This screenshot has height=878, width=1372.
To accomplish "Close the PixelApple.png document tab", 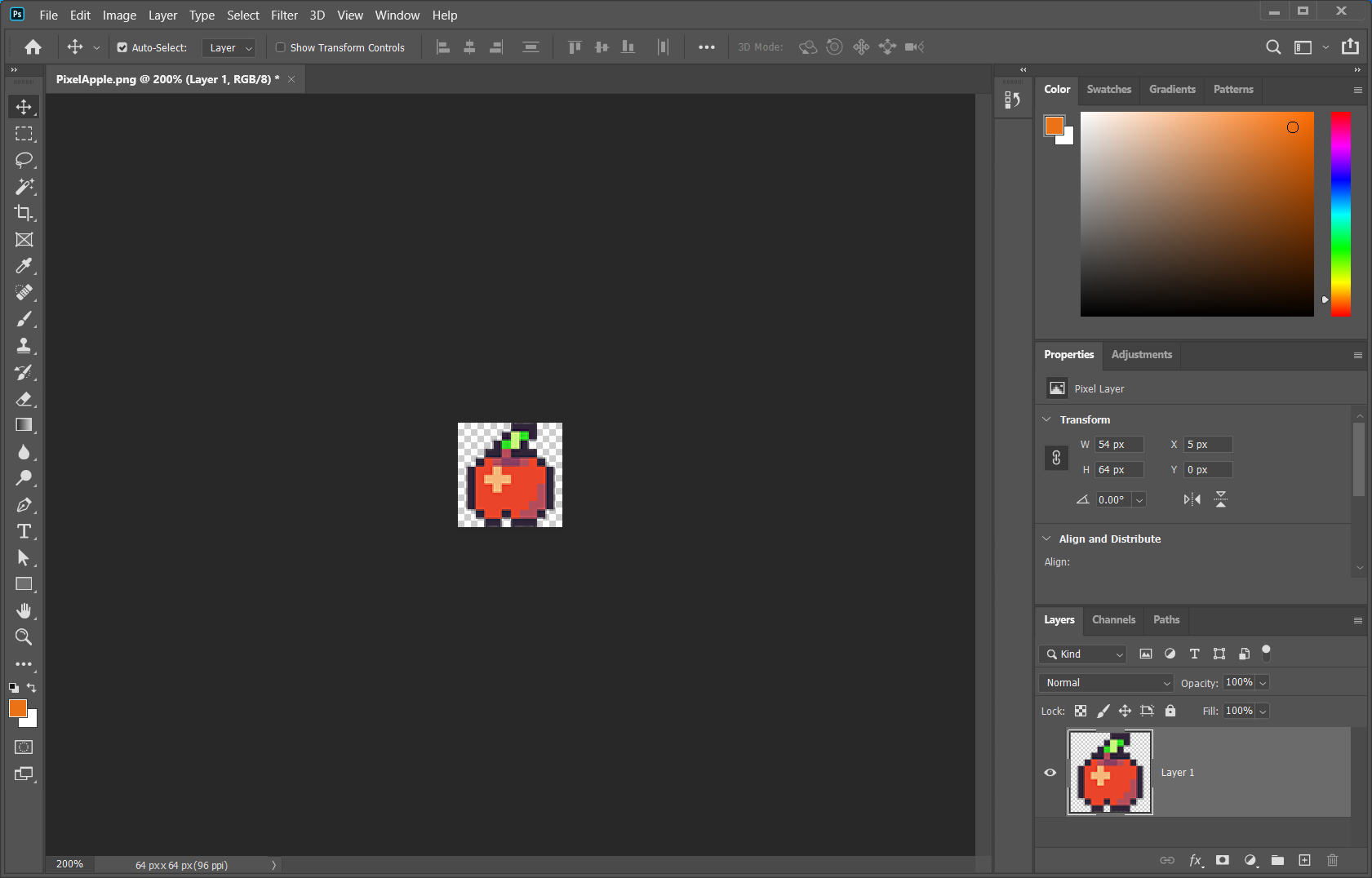I will click(291, 79).
